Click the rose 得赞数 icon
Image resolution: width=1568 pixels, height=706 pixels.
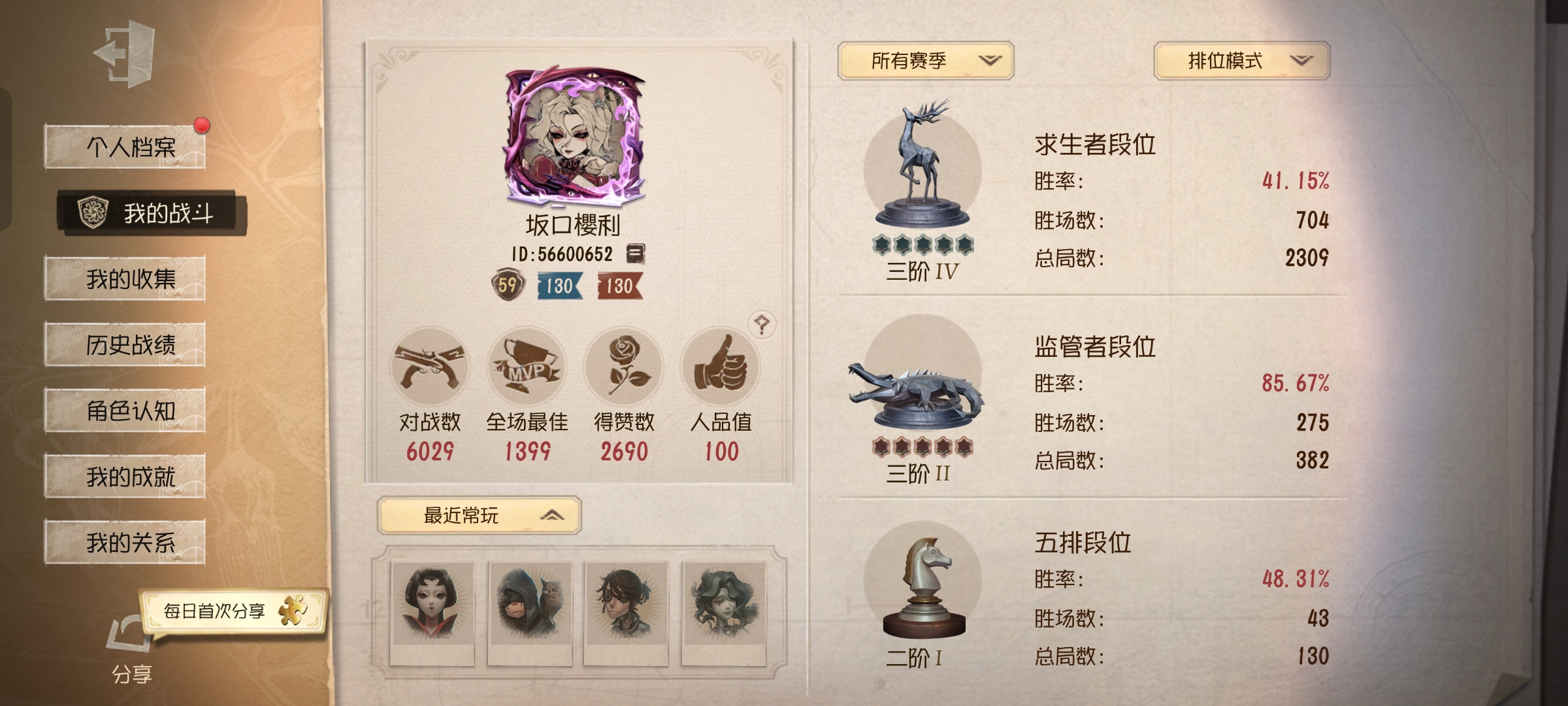624,367
